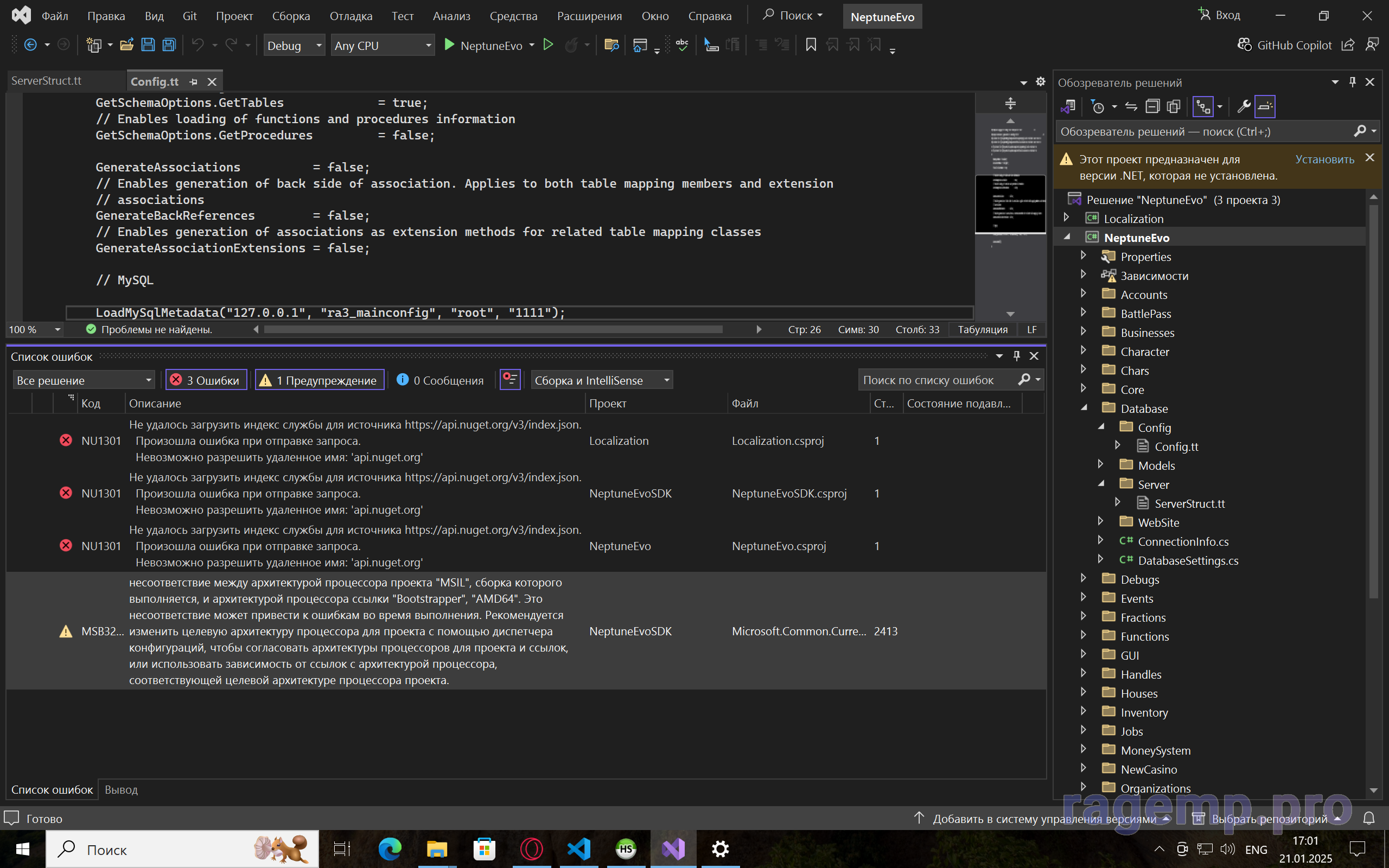
Task: Expand the Localization project node
Action: click(x=1066, y=217)
